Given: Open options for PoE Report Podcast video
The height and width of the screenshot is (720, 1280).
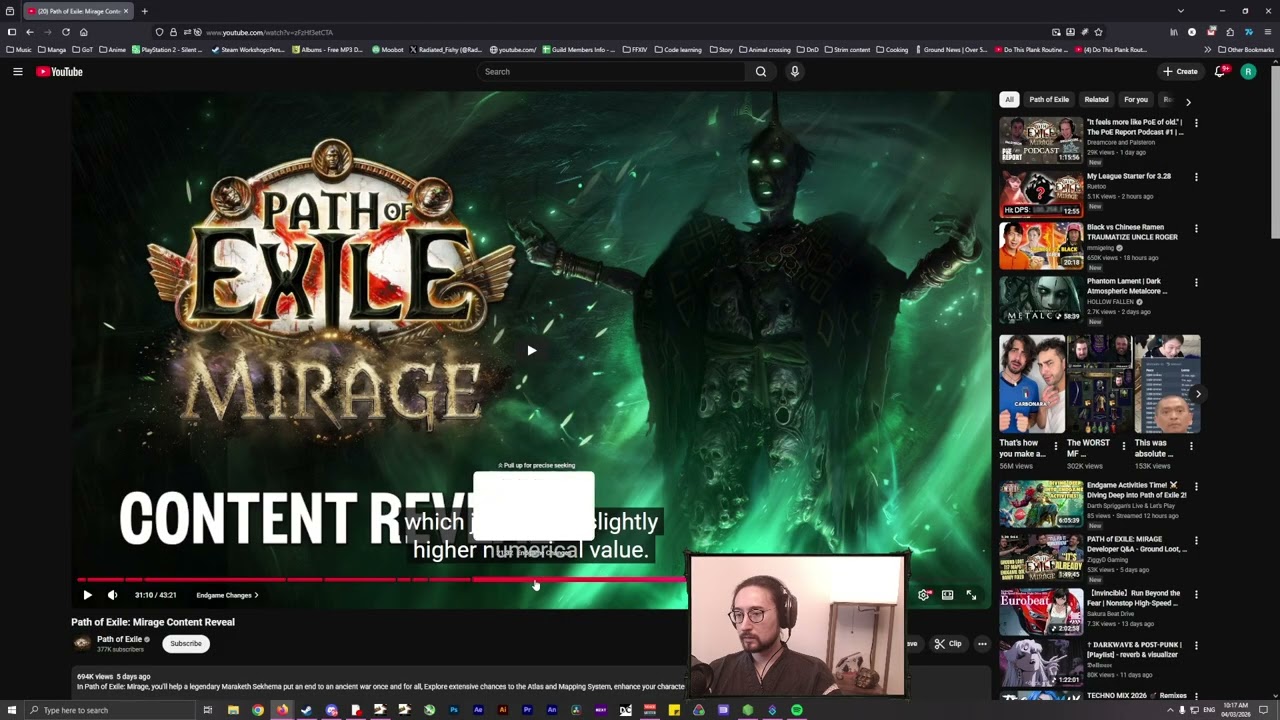Looking at the screenshot, I should pos(1196,123).
